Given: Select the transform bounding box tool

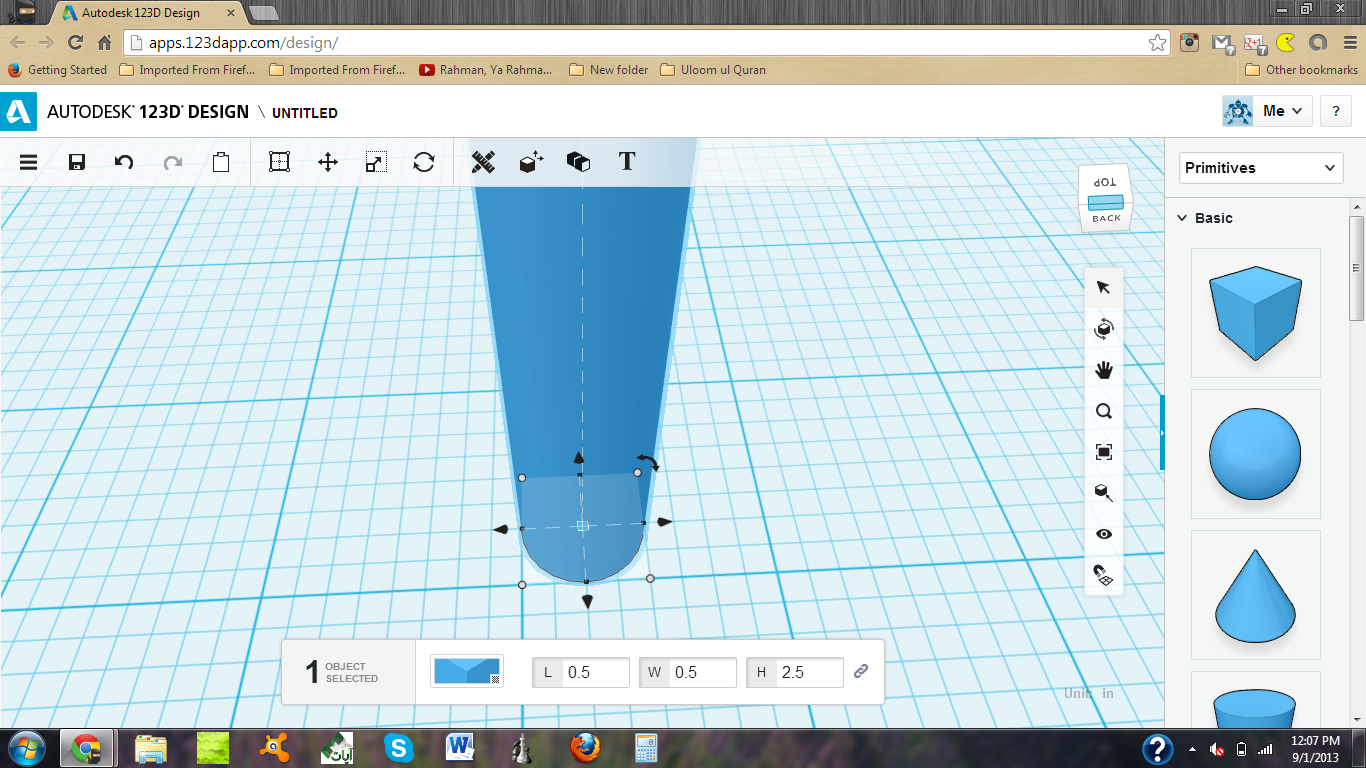Looking at the screenshot, I should [x=279, y=162].
